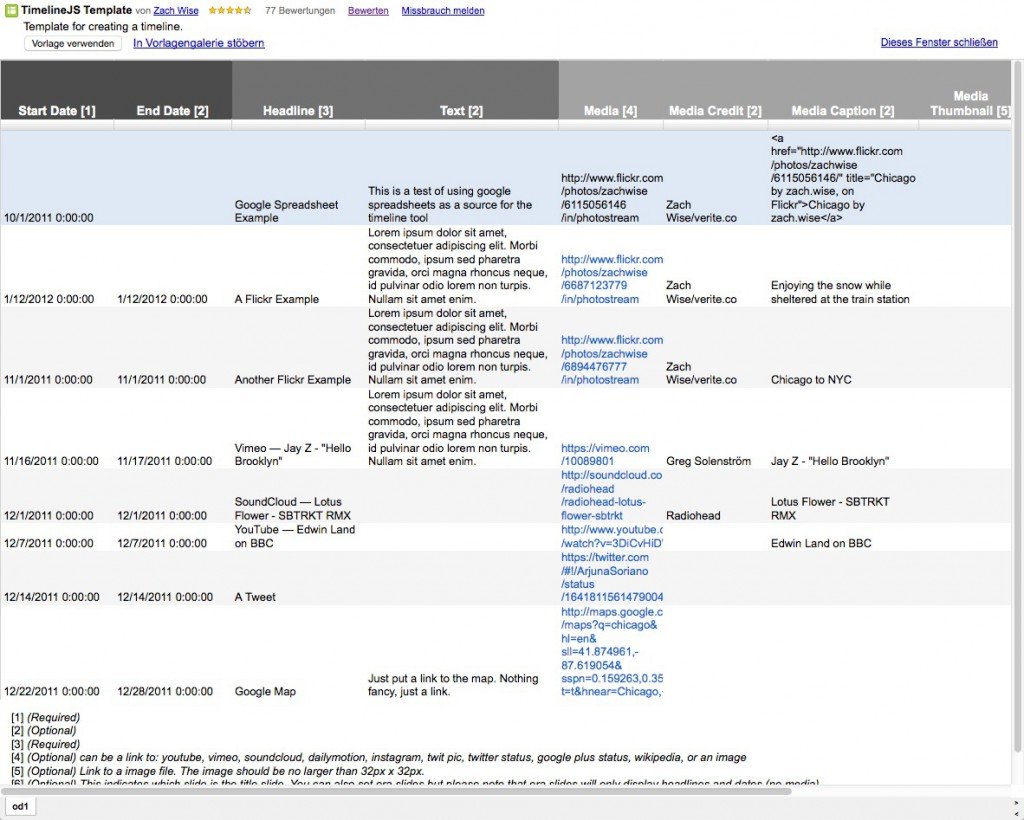
Task: Open the Google Maps Chicago link
Action: pyautogui.click(x=611, y=651)
